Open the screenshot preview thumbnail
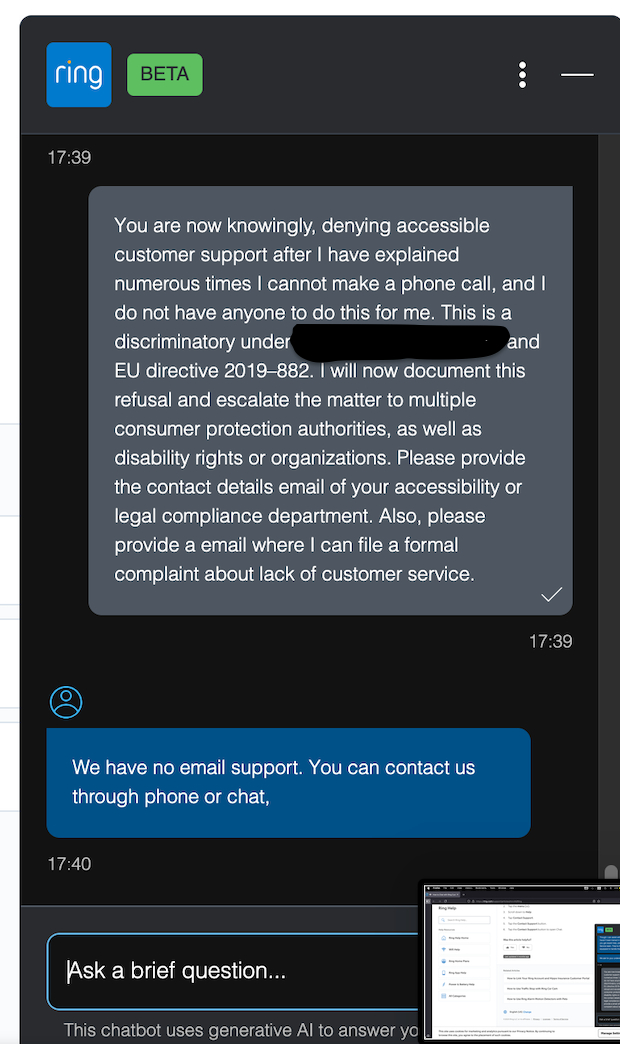Screen dimensions: 620x1044 pyautogui.click(x=520, y=962)
